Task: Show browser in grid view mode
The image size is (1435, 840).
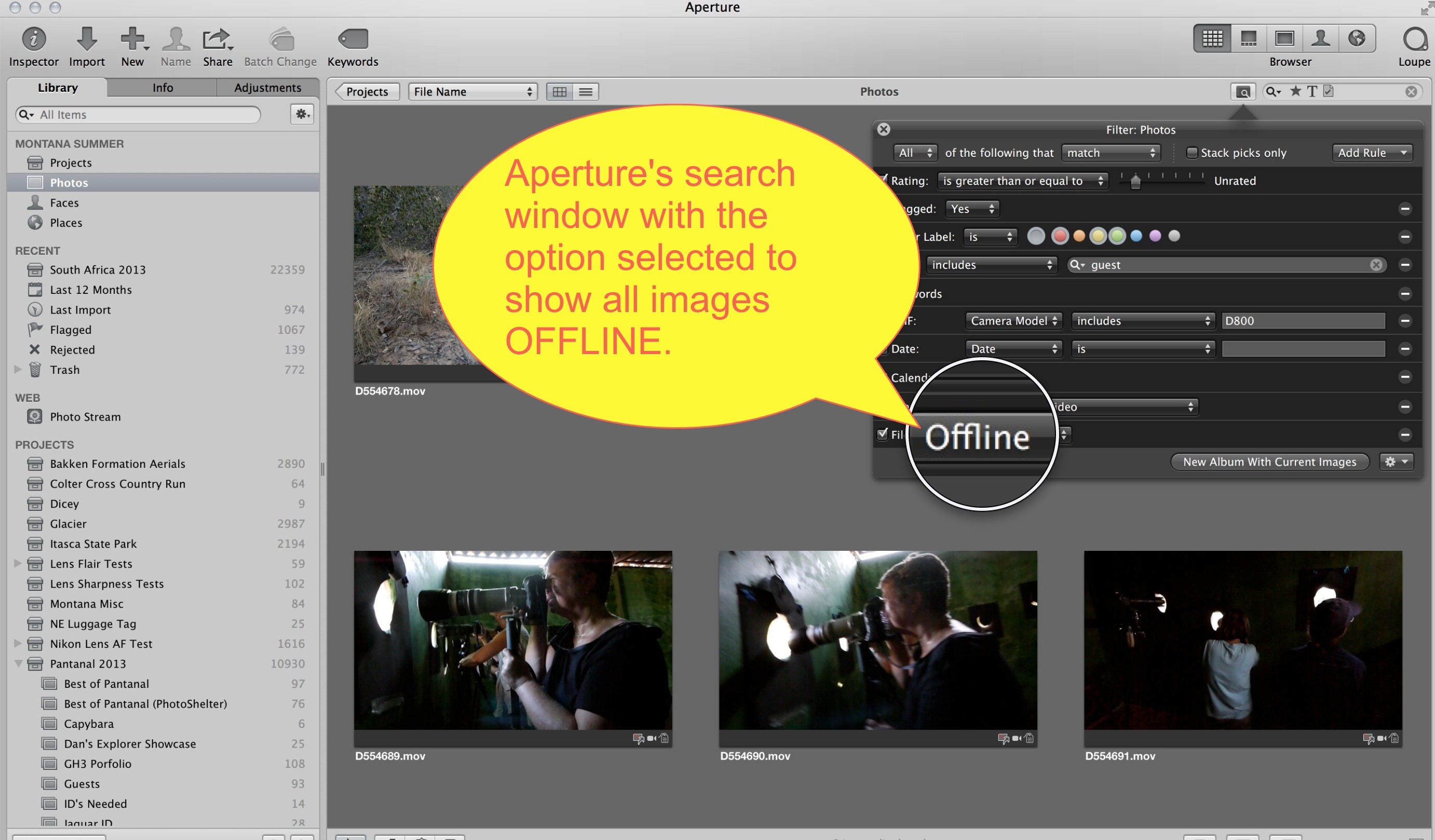Action: coord(559,92)
